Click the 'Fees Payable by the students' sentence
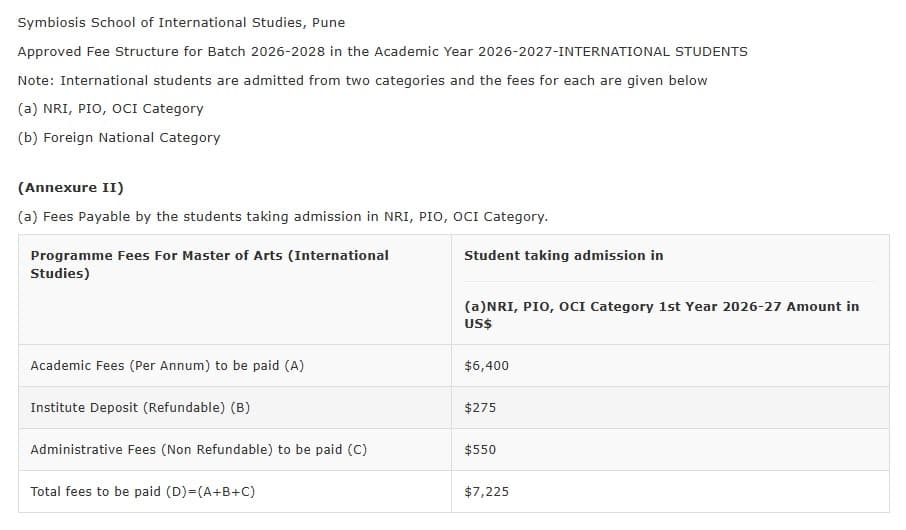 [282, 216]
